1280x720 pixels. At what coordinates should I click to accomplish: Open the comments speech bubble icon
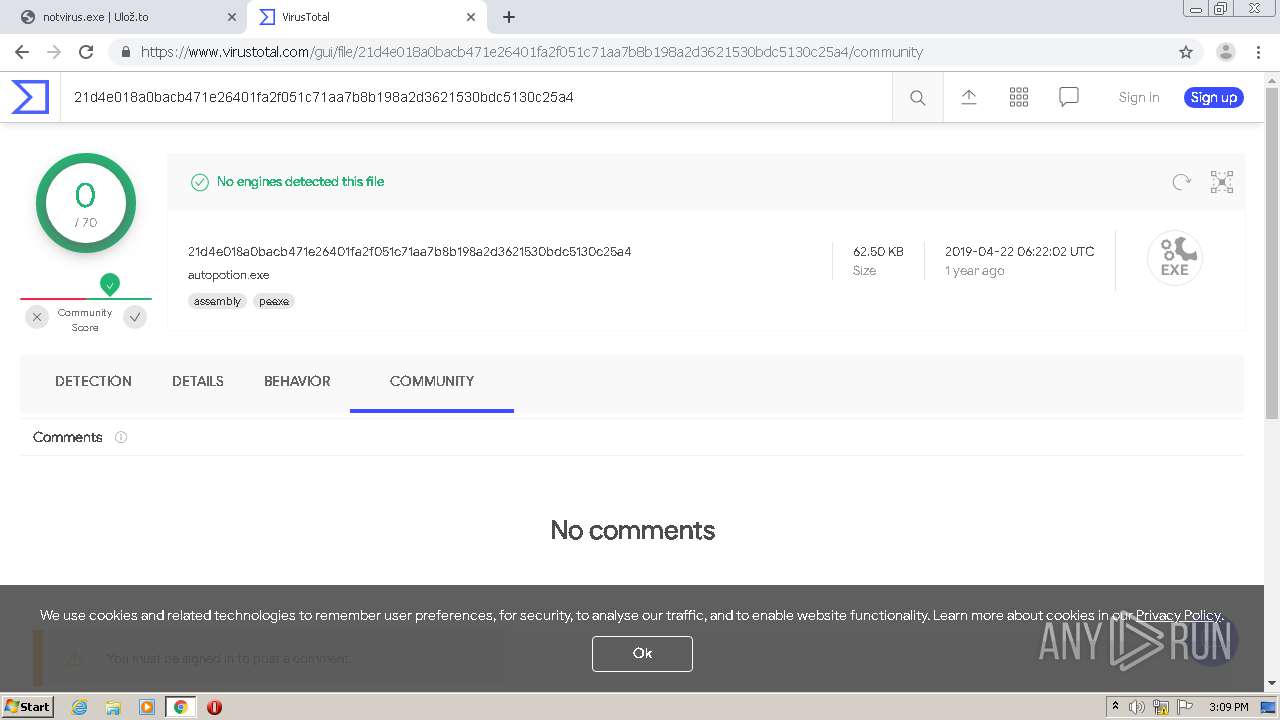[x=1069, y=97]
